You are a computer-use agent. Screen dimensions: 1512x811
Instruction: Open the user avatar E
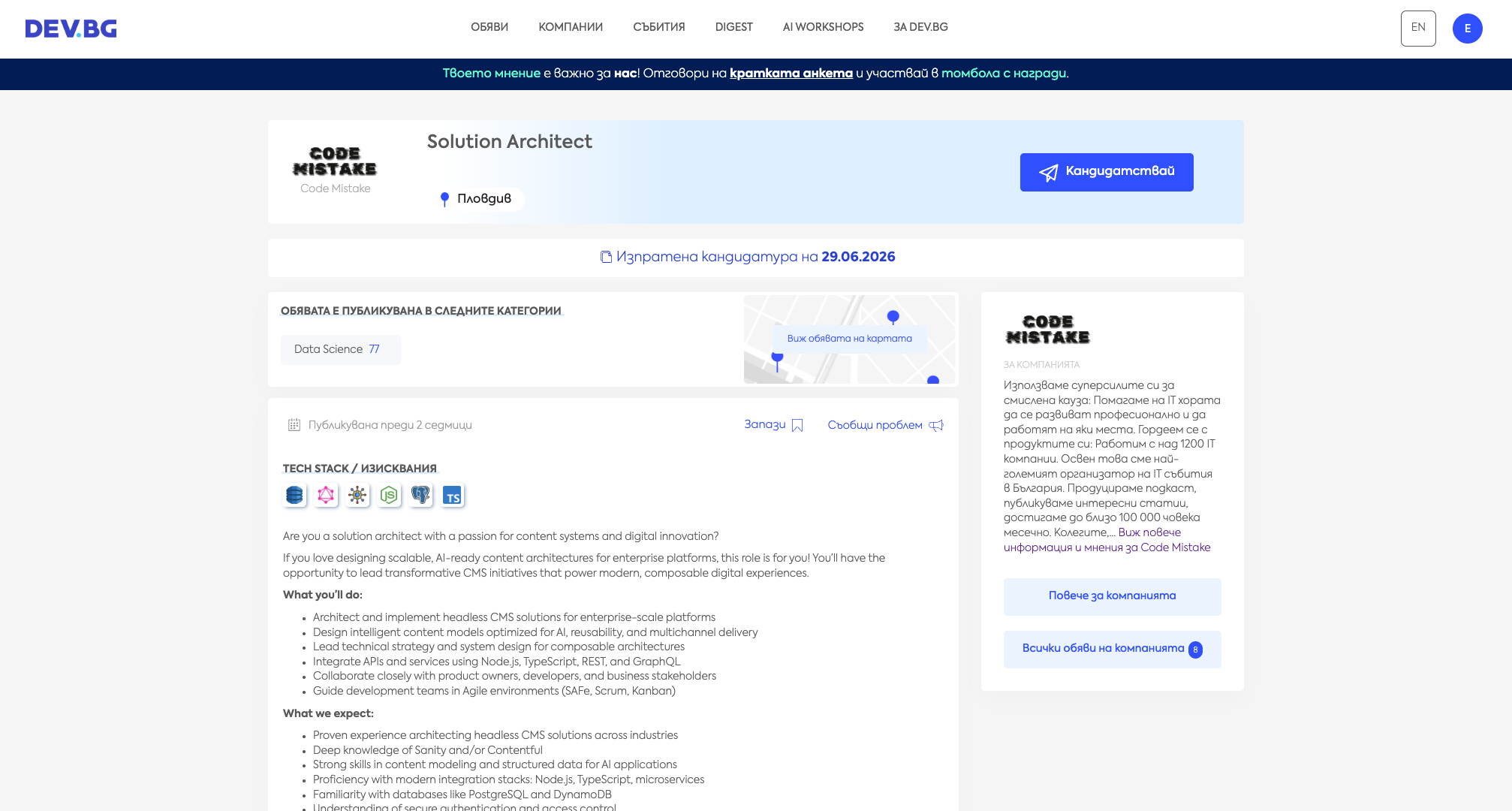coord(1467,29)
